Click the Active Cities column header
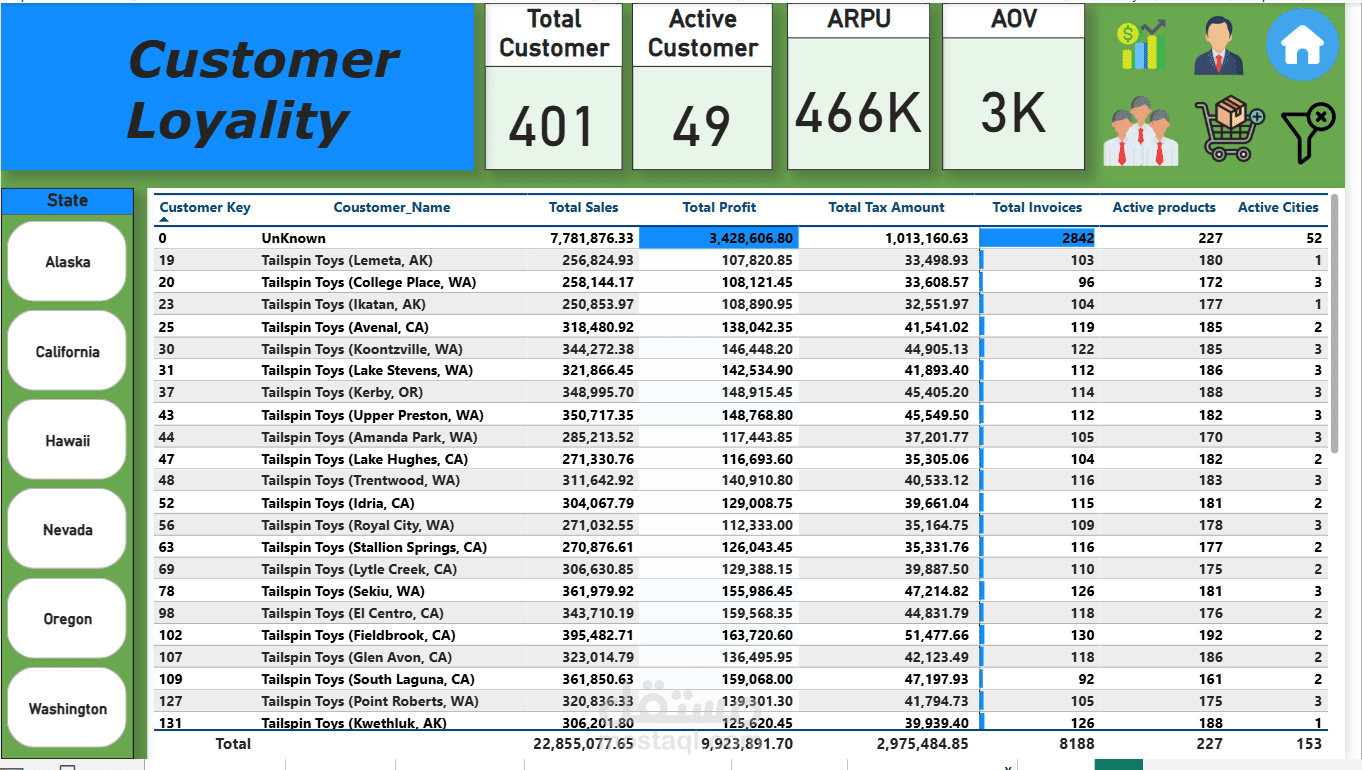This screenshot has height=770, width=1362. click(x=1279, y=207)
